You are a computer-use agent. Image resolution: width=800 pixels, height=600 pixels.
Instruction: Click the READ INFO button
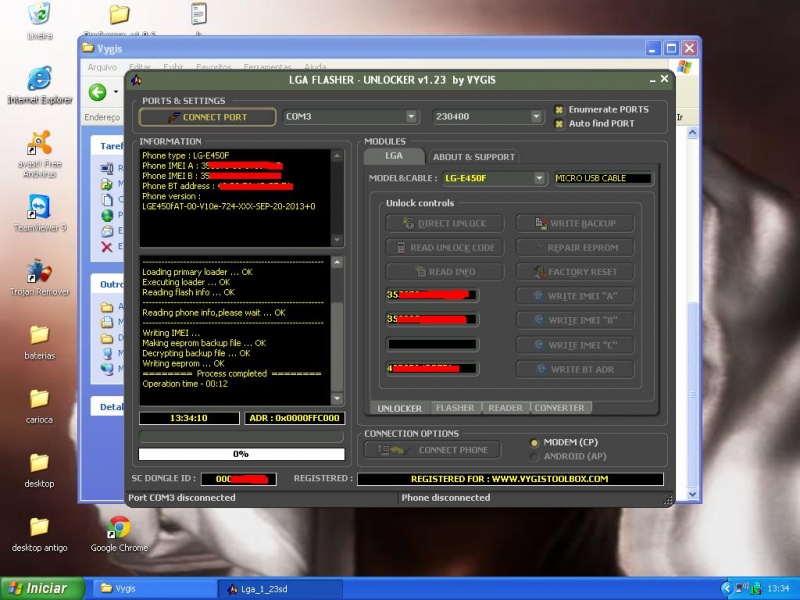(445, 272)
